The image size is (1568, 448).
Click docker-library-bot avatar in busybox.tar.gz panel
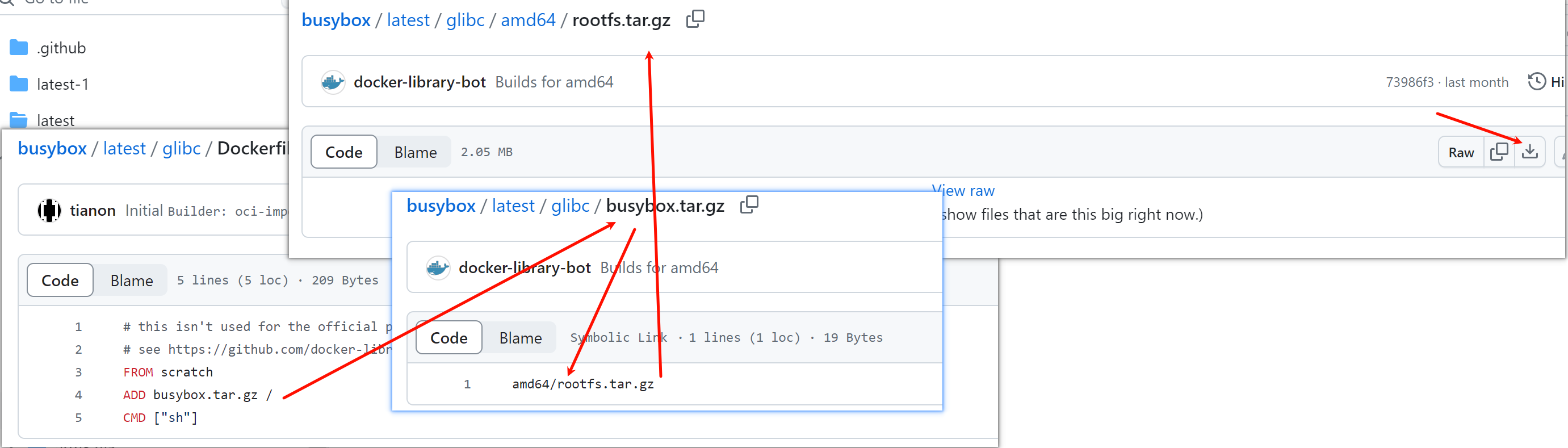point(438,268)
